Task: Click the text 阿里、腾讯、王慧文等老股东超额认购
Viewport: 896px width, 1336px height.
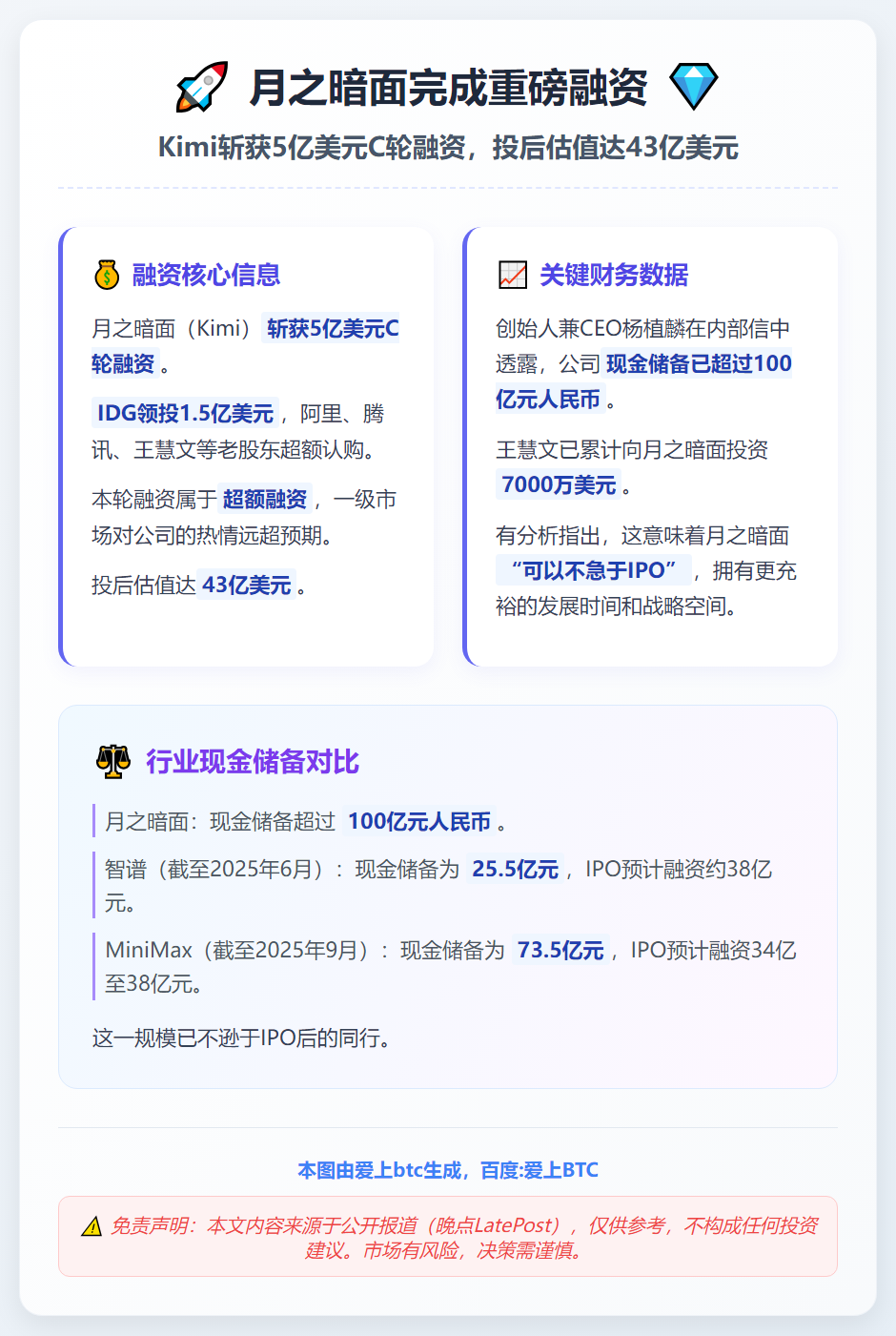Action: pyautogui.click(x=238, y=431)
